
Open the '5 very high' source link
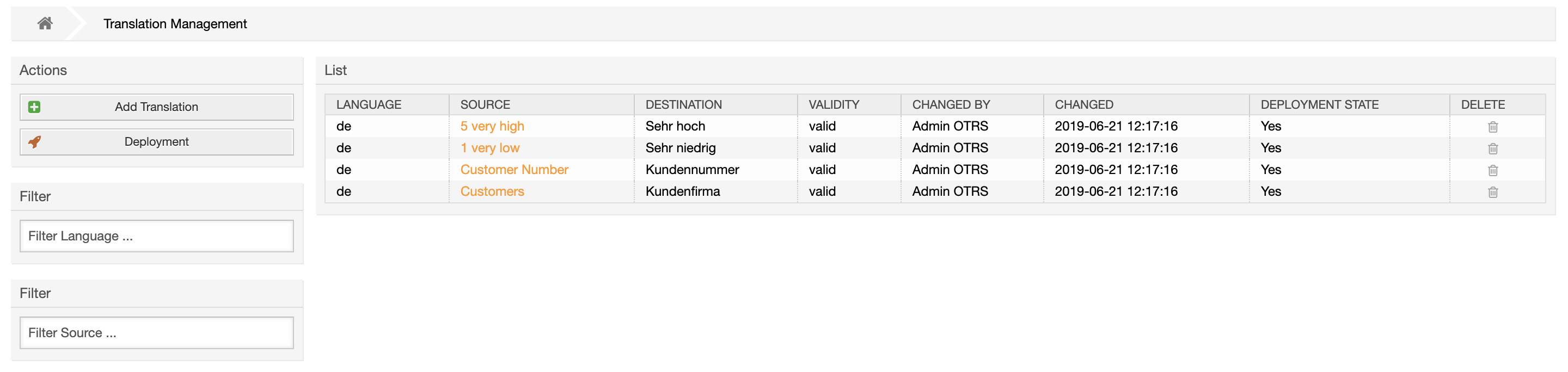(x=492, y=126)
